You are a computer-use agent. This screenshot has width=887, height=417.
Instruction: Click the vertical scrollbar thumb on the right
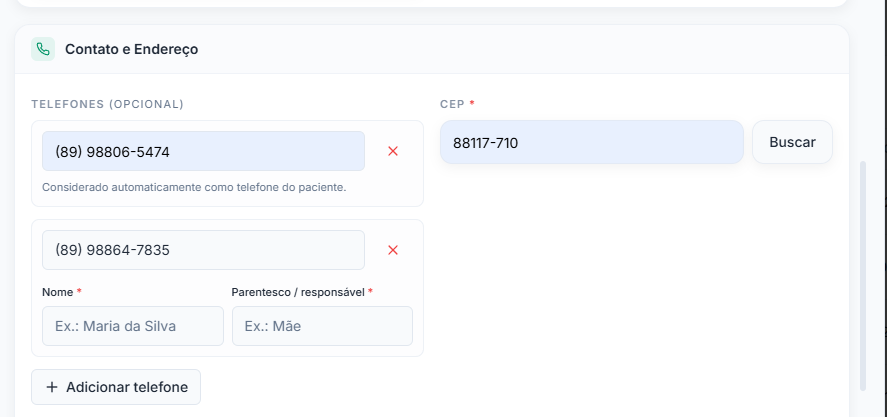click(x=863, y=276)
